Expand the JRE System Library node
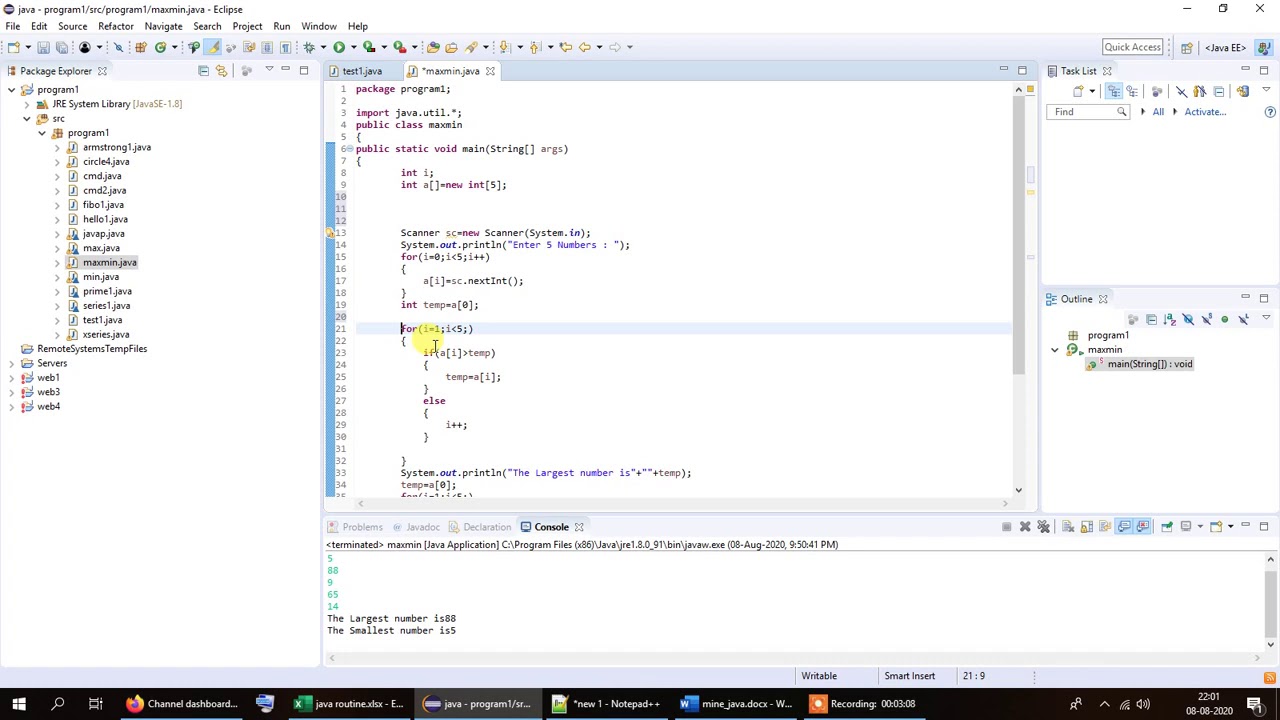Screen dimensions: 1280x720 pyautogui.click(x=27, y=104)
